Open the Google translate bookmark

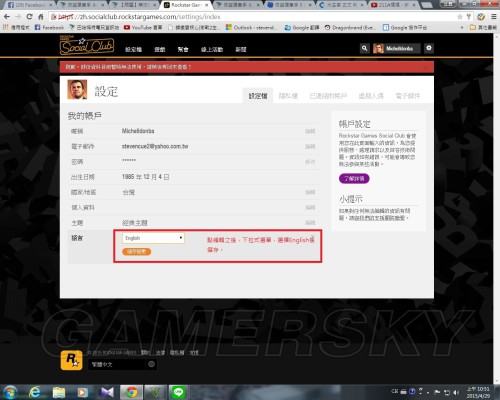coord(302,27)
